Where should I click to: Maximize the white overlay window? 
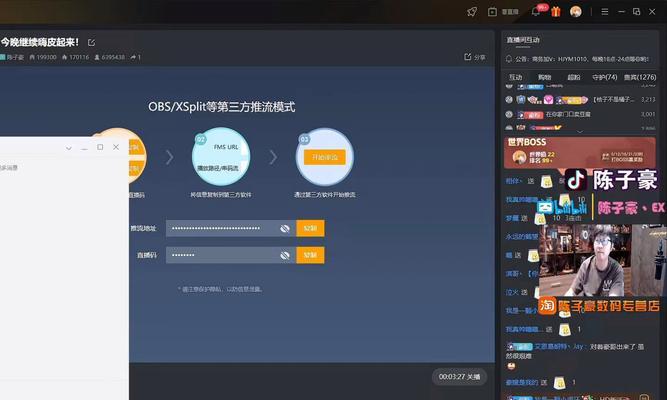pyautogui.click(x=100, y=147)
